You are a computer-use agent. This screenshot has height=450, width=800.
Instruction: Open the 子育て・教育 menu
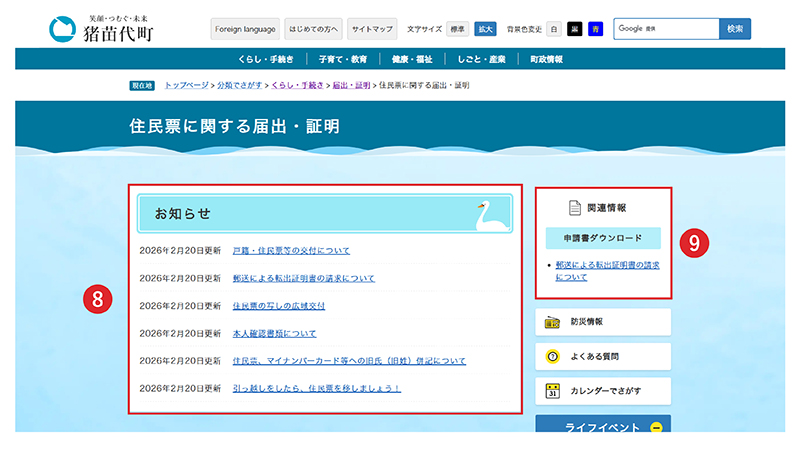(x=342, y=59)
